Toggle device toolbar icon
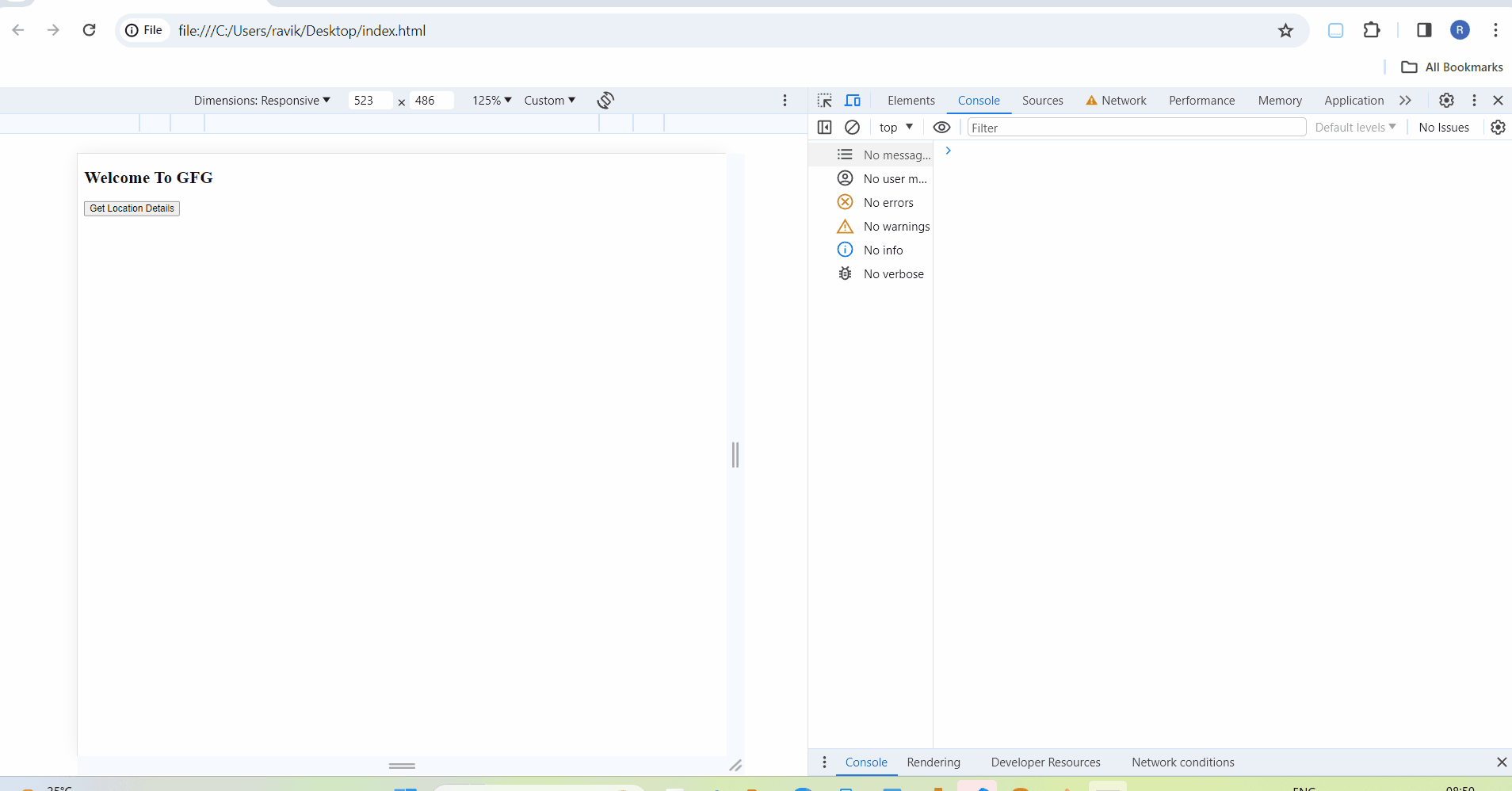Viewport: 1512px width, 791px height. coord(853,100)
